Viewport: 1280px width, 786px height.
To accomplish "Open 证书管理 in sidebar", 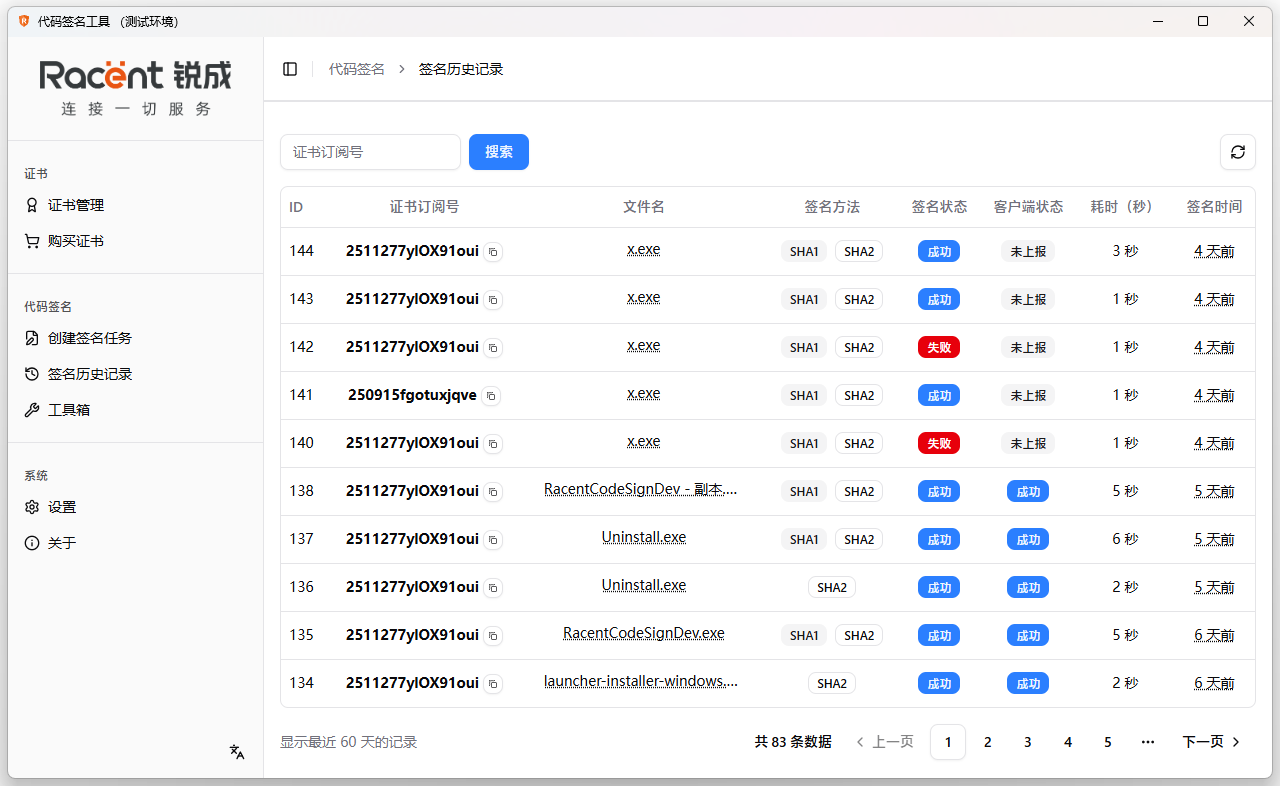I will 76,205.
